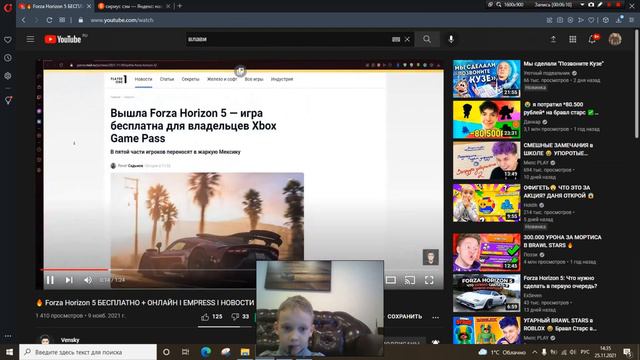
Task: Close the Forza Horizon 5 browser tab
Action: (x=89, y=6)
